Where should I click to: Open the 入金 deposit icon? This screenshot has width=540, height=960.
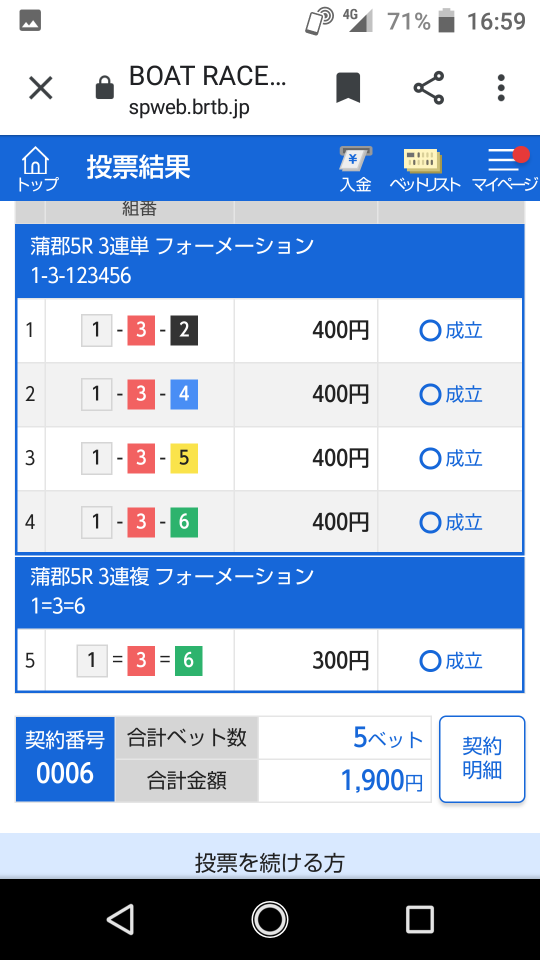pyautogui.click(x=356, y=168)
